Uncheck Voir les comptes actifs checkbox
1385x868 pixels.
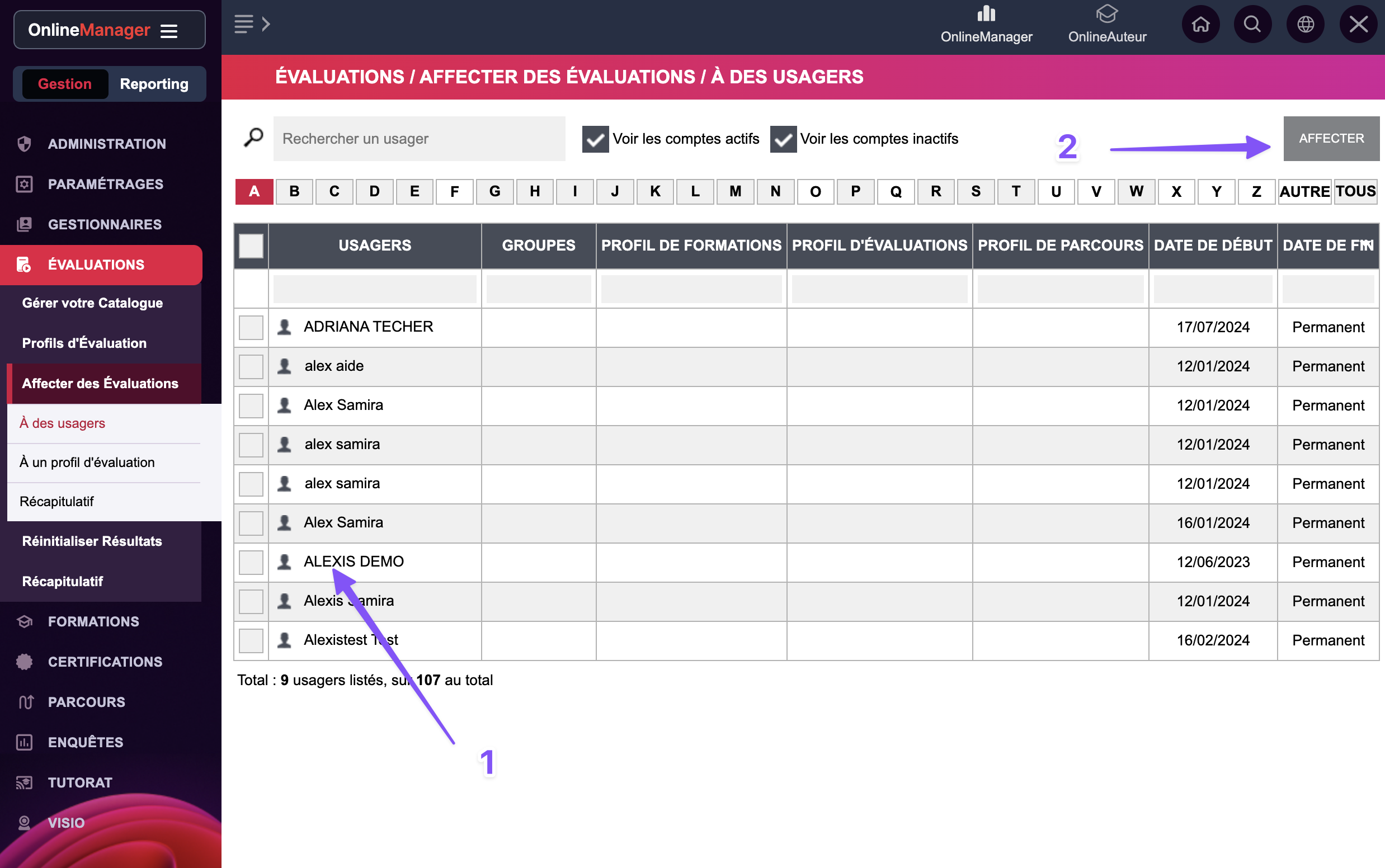pos(595,139)
